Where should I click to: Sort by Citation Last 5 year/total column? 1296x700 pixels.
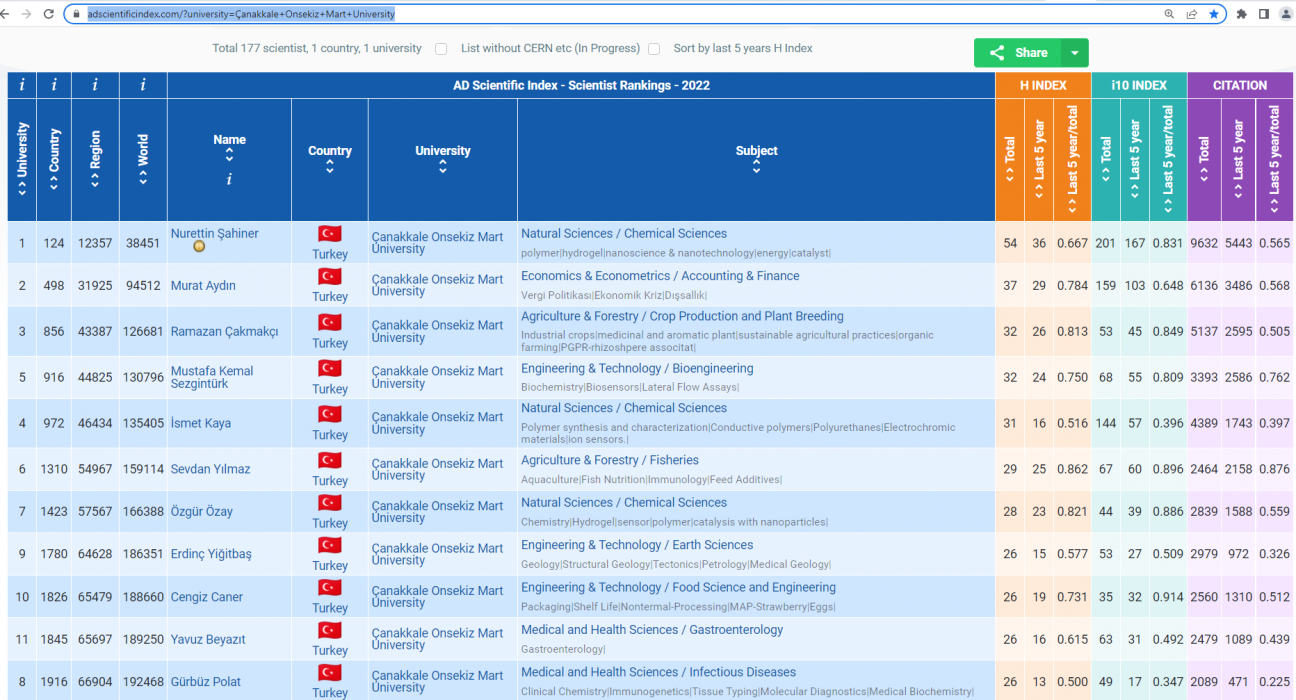[x=1274, y=159]
